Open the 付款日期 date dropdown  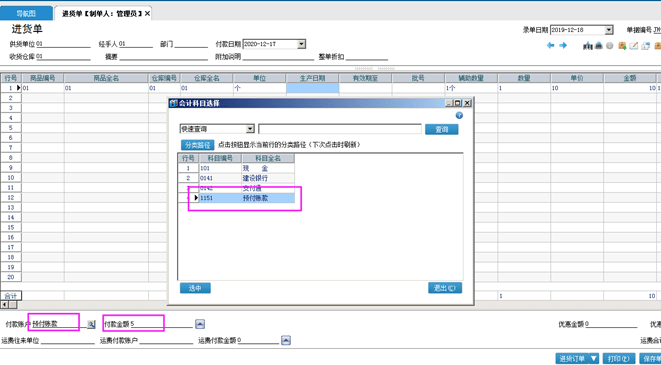(x=301, y=44)
